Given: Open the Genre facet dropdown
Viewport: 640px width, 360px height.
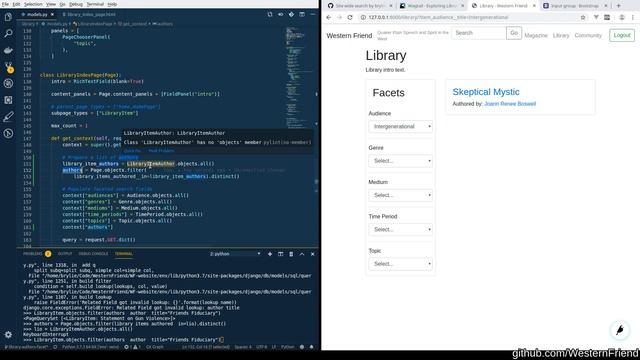Looking at the screenshot, I should point(400,161).
